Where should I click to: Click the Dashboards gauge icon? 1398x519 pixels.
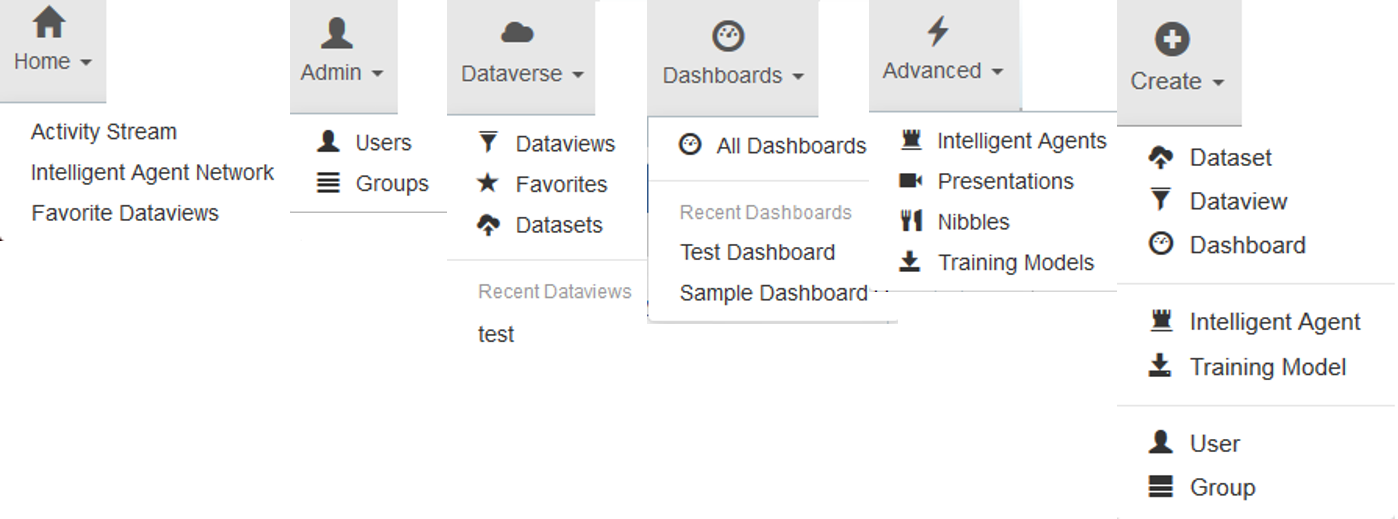(x=728, y=37)
